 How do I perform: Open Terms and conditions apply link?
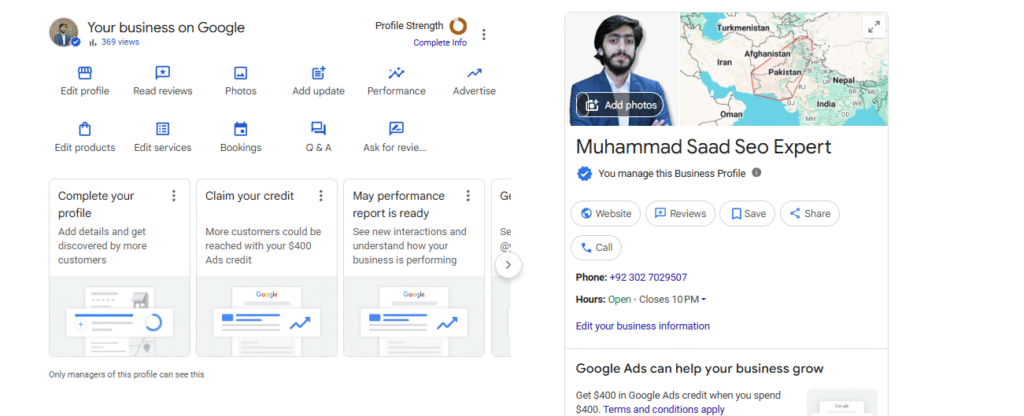pos(664,409)
